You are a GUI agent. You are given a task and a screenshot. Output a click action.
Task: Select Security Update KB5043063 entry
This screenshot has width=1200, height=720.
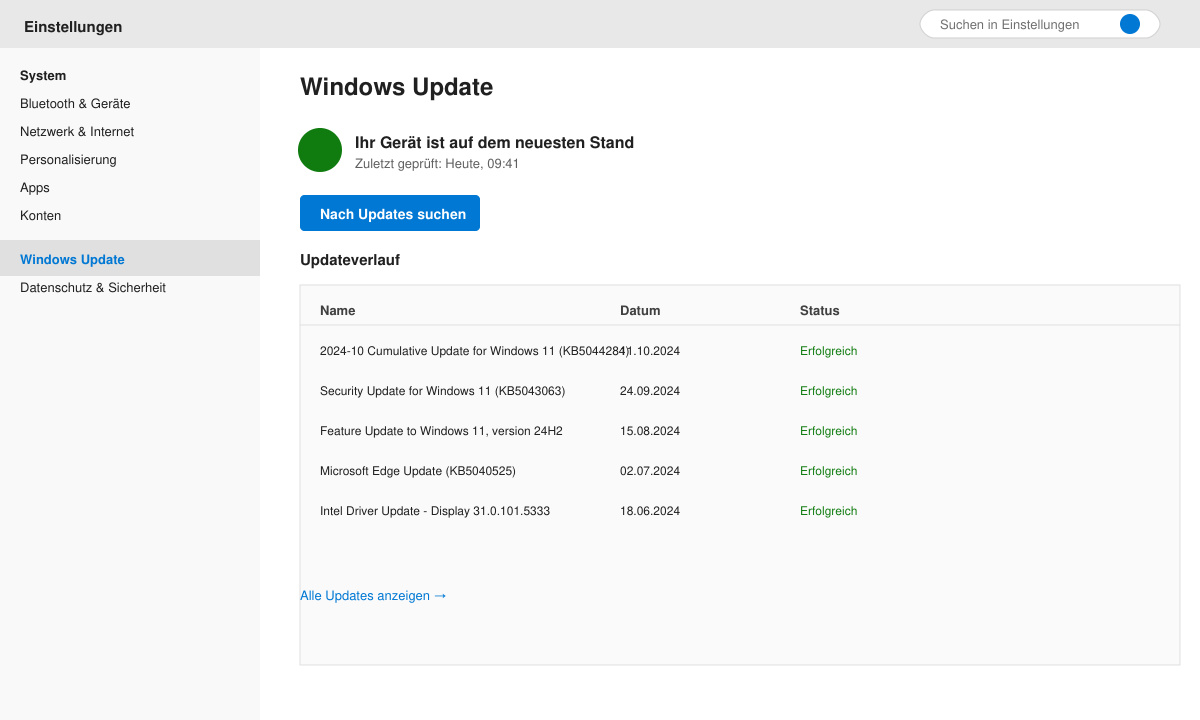740,391
